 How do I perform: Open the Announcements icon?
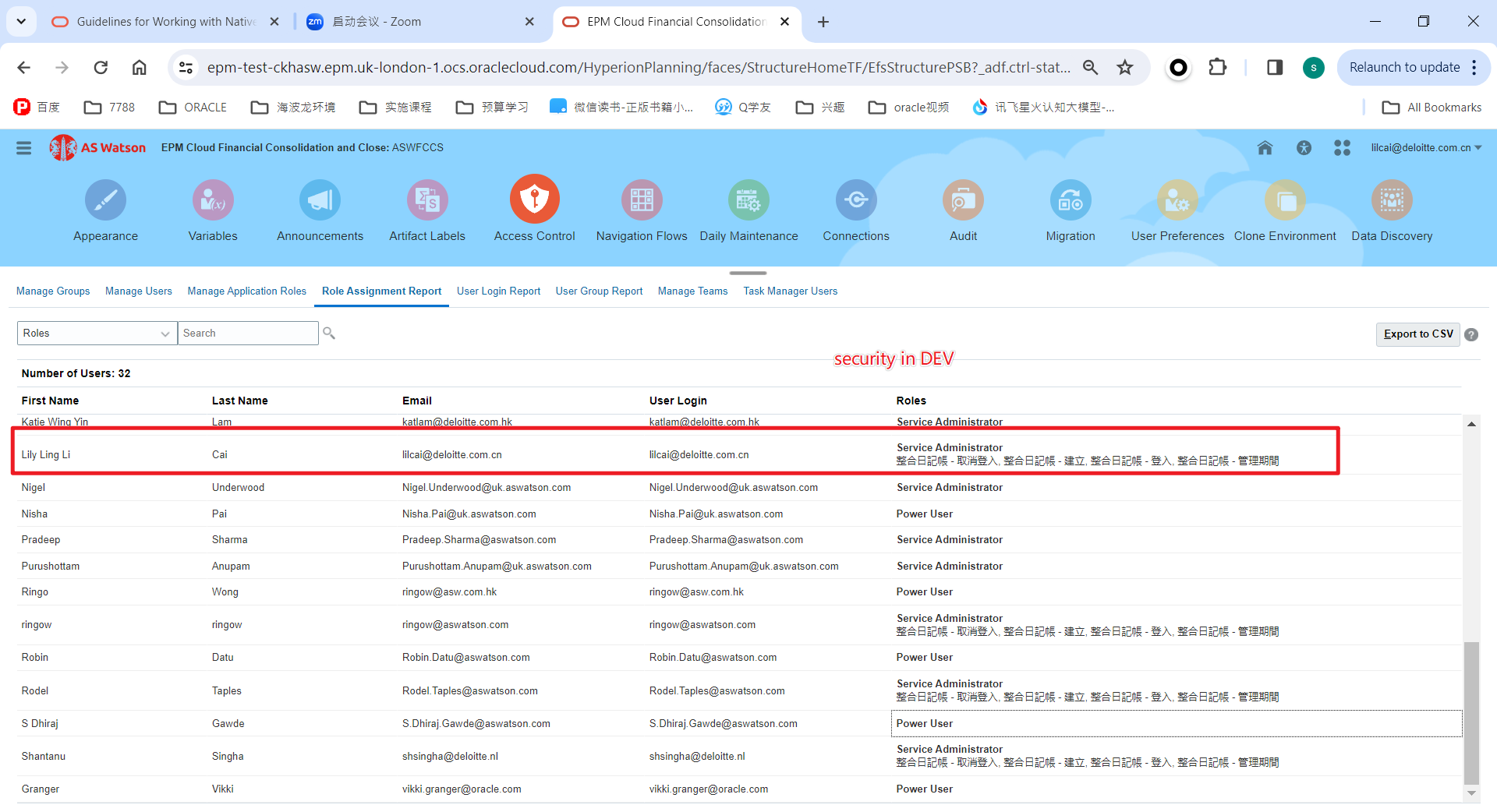click(x=320, y=200)
